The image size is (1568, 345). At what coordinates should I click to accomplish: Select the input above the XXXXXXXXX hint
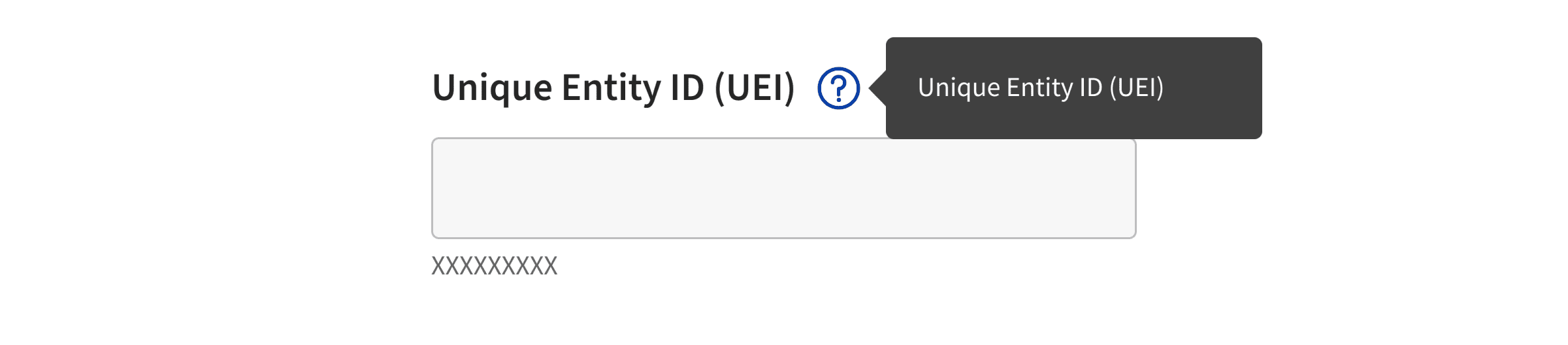(x=783, y=188)
